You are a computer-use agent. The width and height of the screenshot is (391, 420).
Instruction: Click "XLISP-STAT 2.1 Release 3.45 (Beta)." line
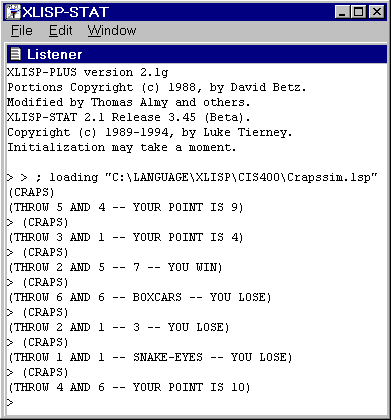coord(128,117)
